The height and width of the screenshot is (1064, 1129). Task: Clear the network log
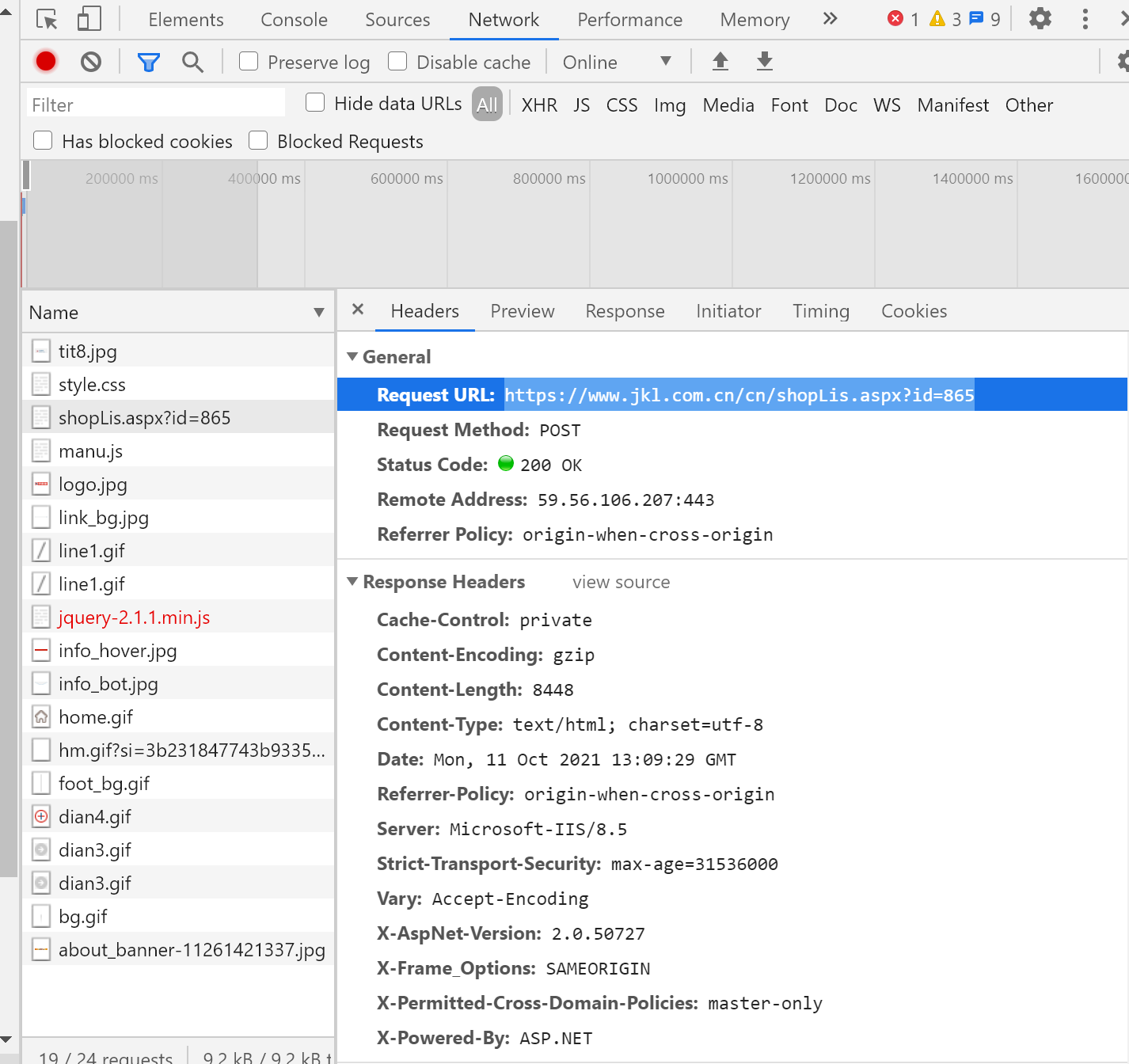point(91,61)
